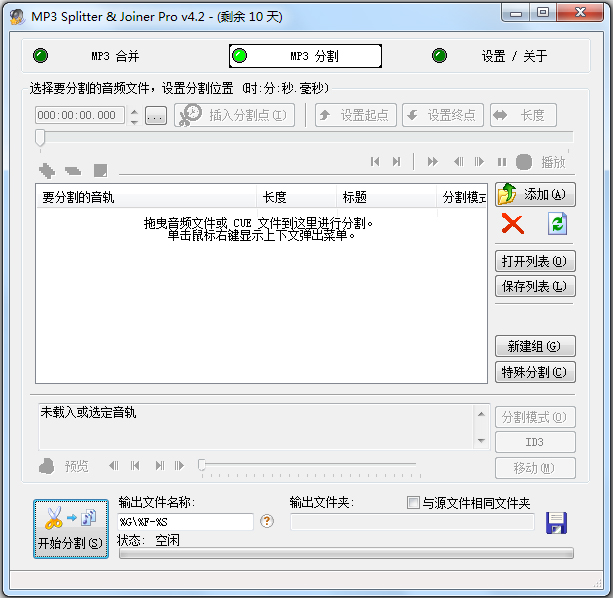The image size is (613, 598).
Task: Click the preview position slider thumb
Action: pyautogui.click(x=202, y=465)
